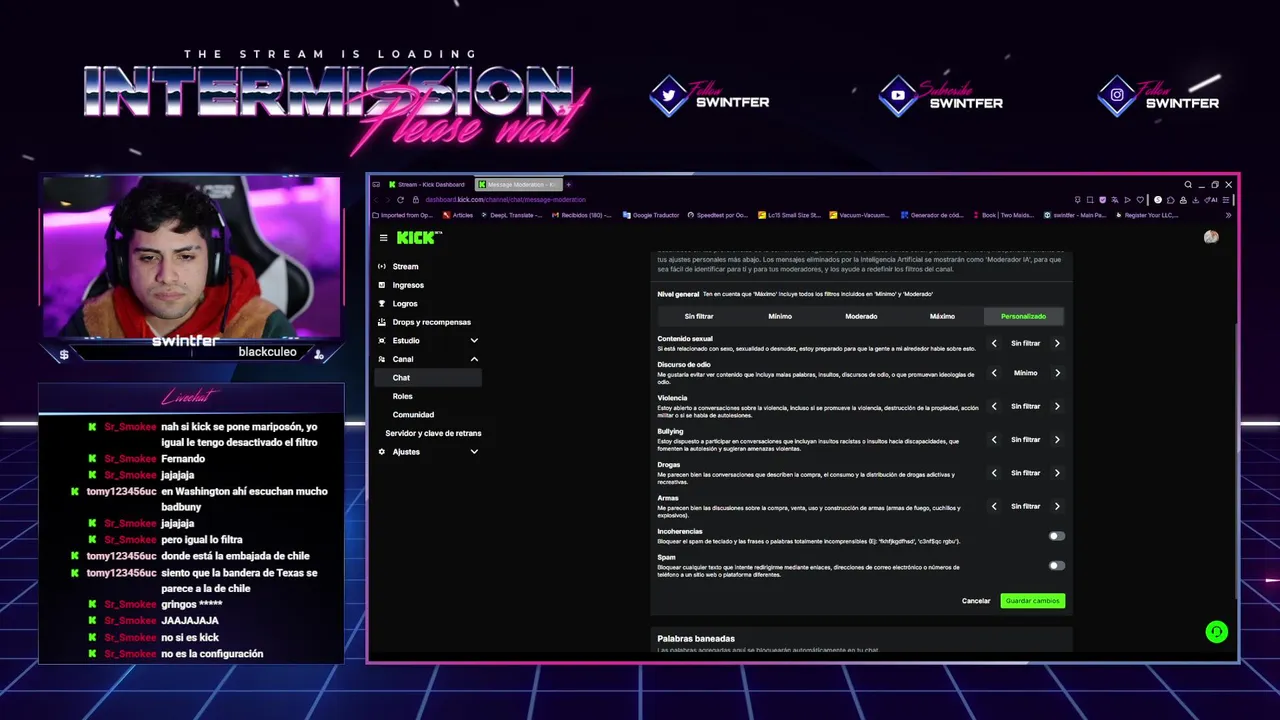Go back with the browser back arrow
Screen dimensions: 1280x720
376,200
